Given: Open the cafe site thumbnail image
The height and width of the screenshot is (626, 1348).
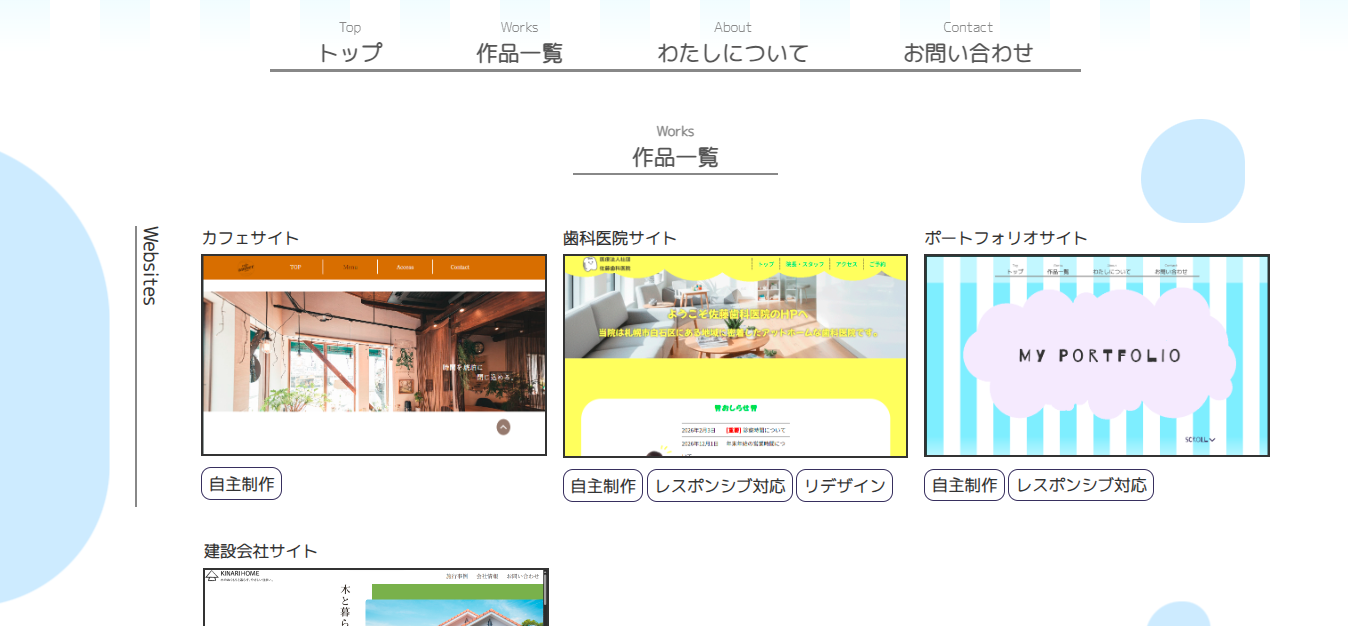Looking at the screenshot, I should pos(373,355).
